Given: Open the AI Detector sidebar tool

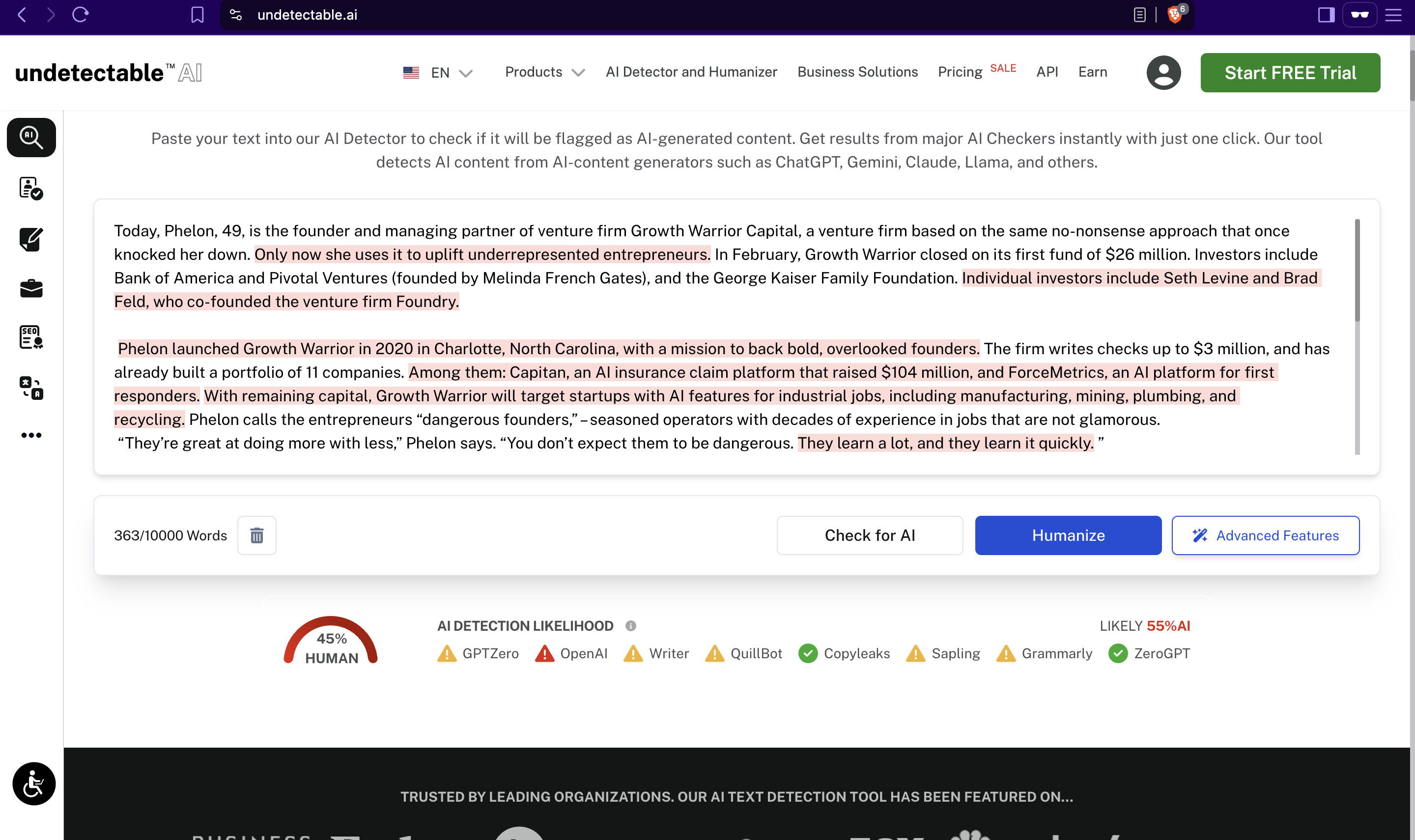Looking at the screenshot, I should (31, 138).
